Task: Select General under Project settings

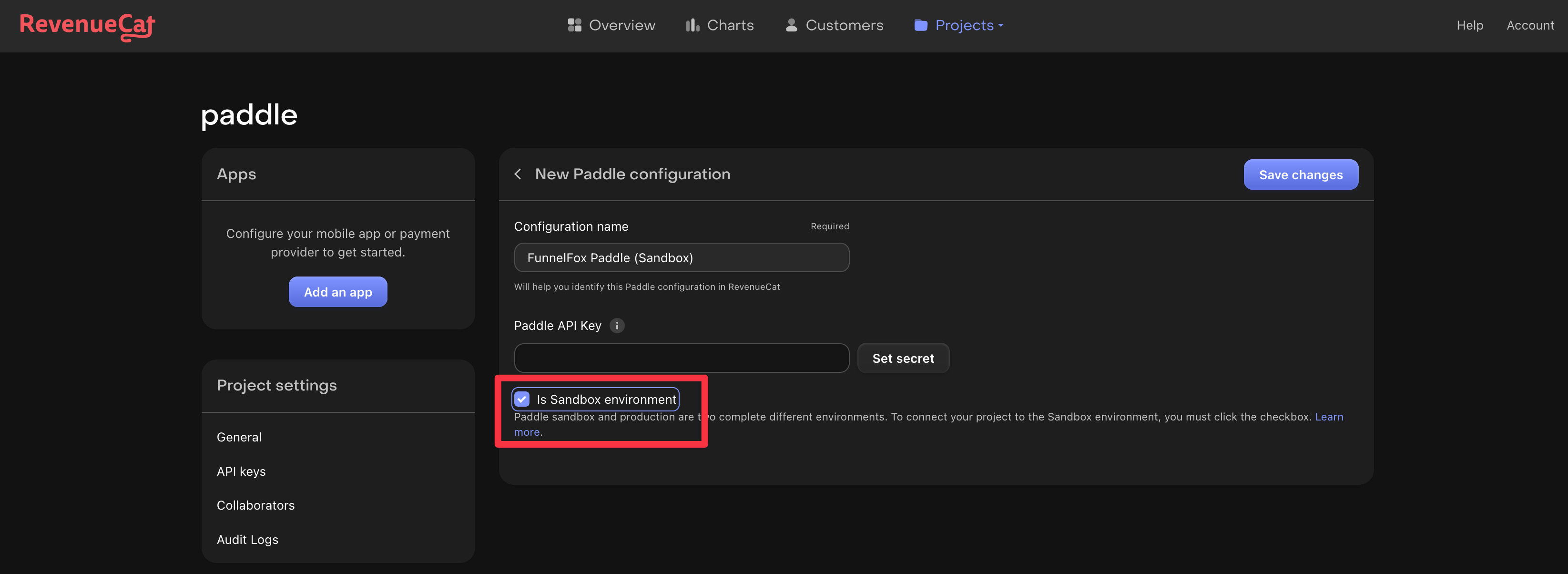Action: [239, 436]
